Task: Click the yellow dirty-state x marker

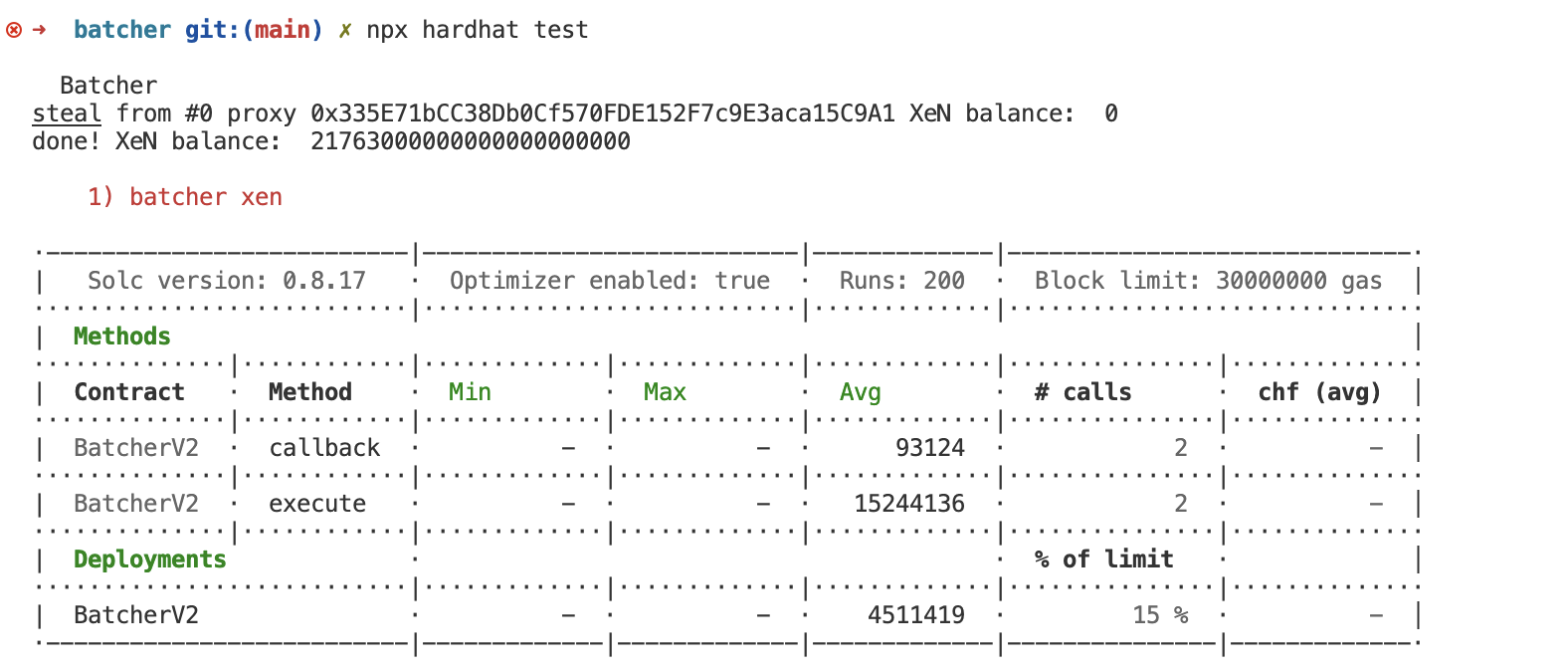Action: pos(344,30)
